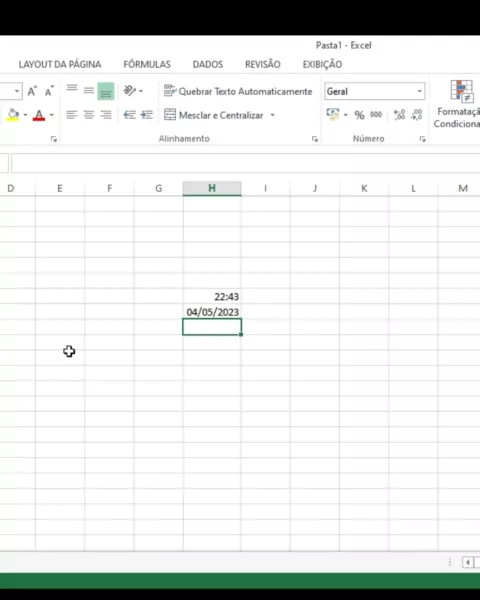
Task: Open the FÓRMULAS ribbon tab
Action: 147,64
